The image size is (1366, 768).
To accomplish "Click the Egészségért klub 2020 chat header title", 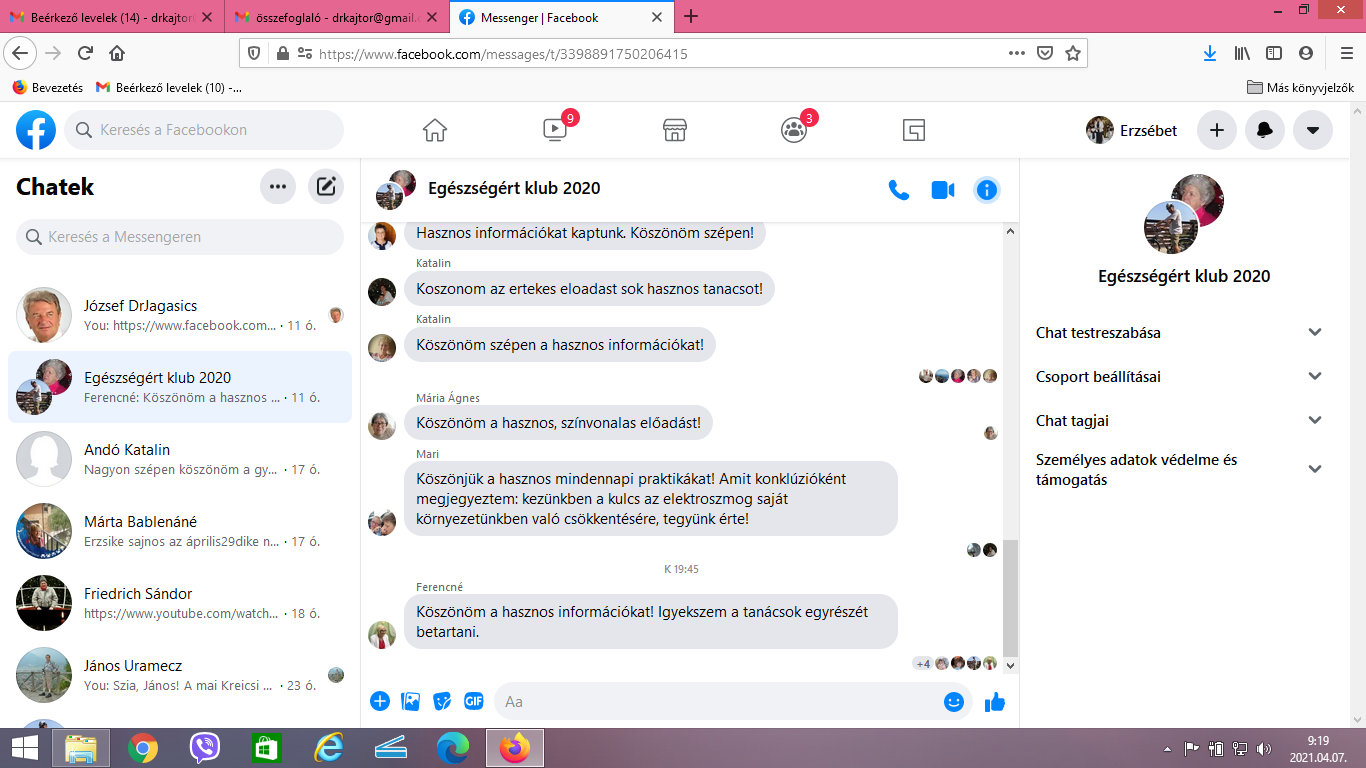I will pos(514,188).
